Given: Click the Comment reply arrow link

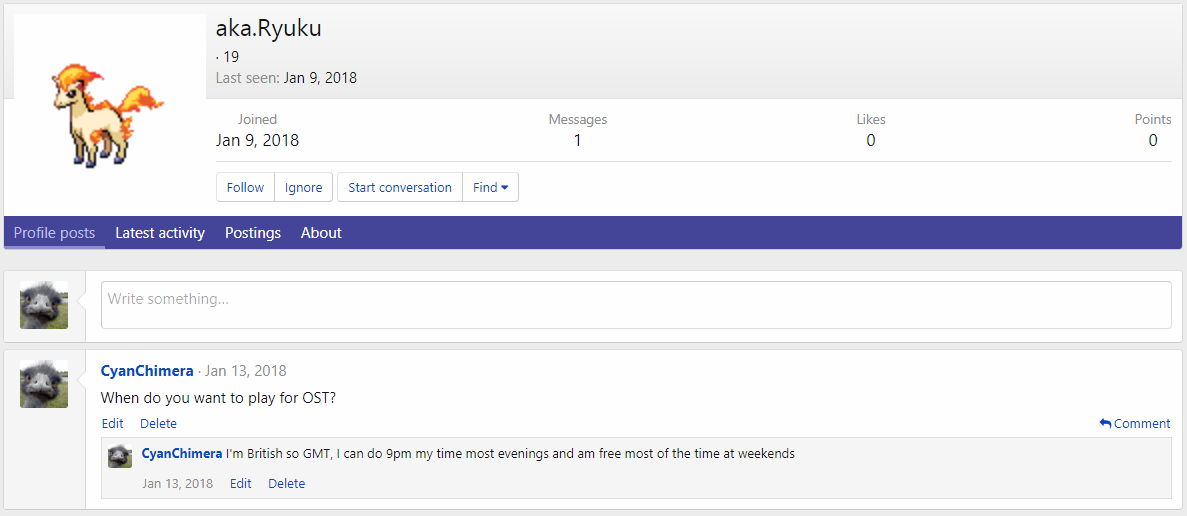Looking at the screenshot, I should [x=1134, y=424].
